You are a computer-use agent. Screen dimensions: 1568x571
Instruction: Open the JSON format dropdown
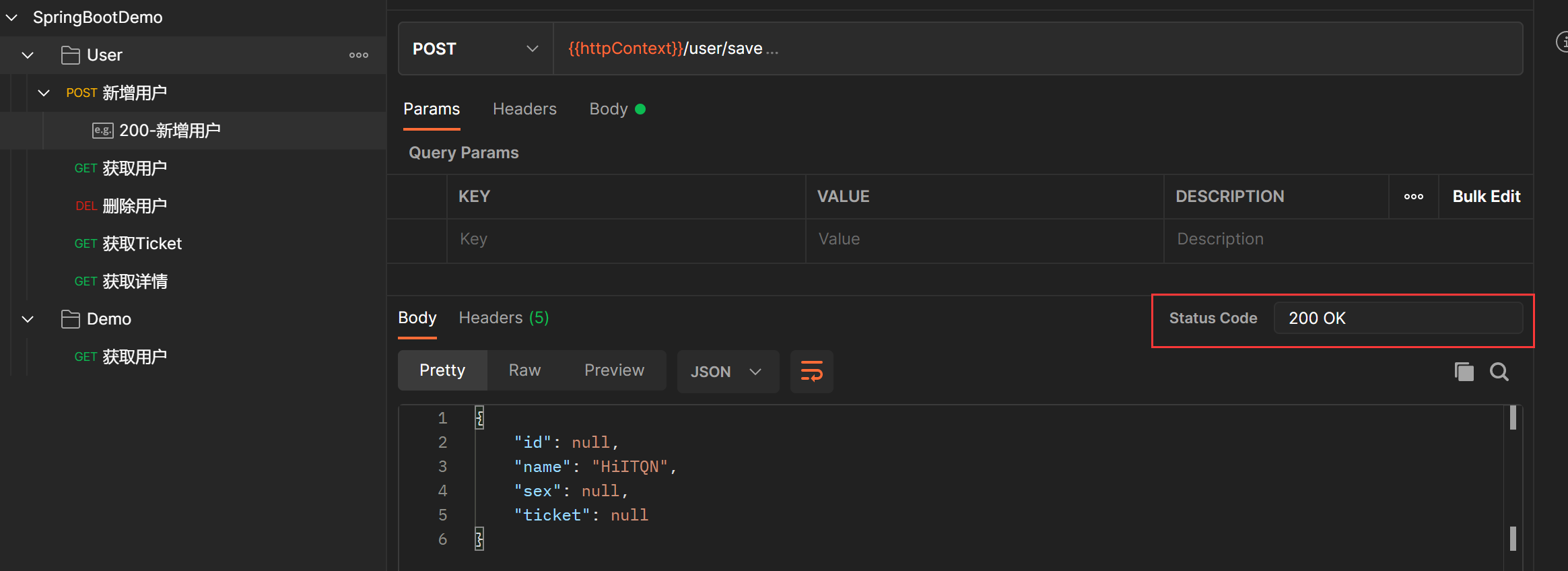[728, 371]
